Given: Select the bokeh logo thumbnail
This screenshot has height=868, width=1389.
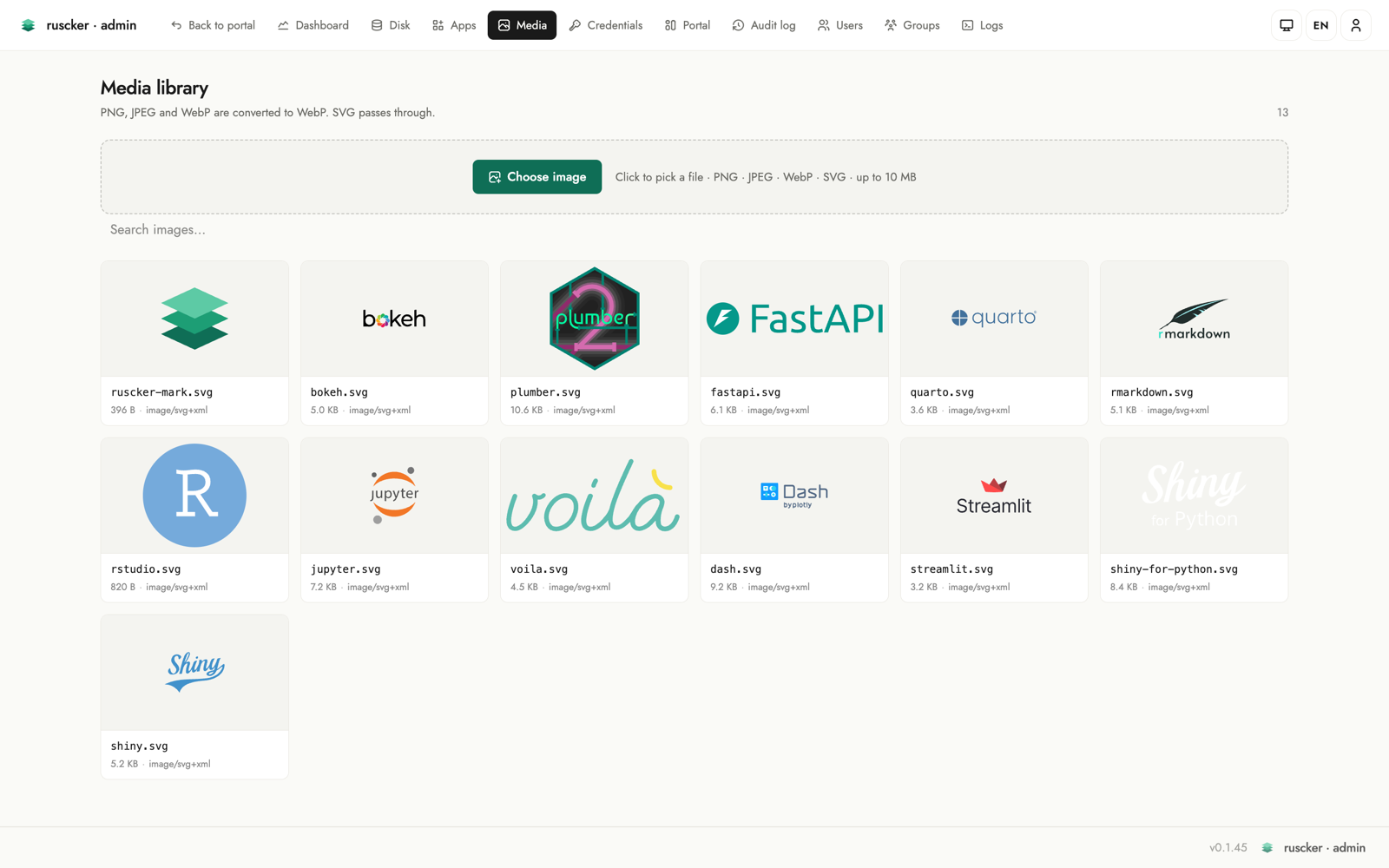Looking at the screenshot, I should (x=394, y=319).
